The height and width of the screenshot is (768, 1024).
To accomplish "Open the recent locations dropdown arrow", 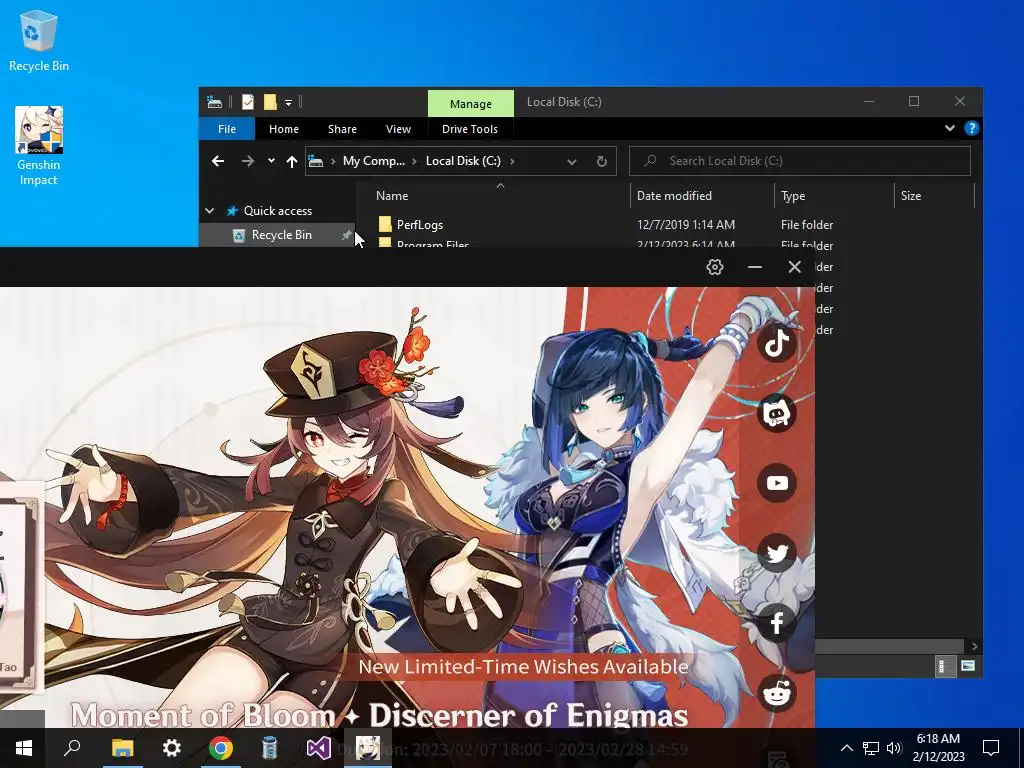I will (271, 161).
